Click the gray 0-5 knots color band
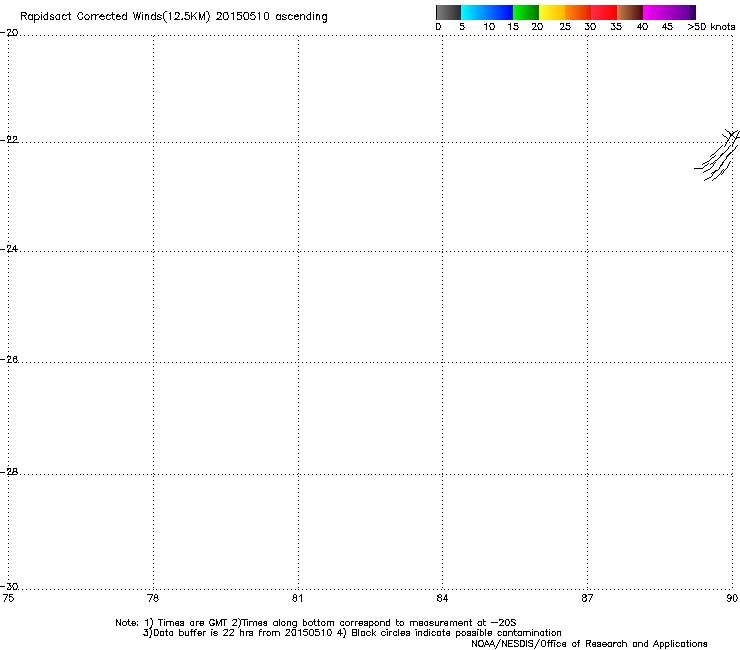The width and height of the screenshot is (740, 650). click(x=448, y=12)
